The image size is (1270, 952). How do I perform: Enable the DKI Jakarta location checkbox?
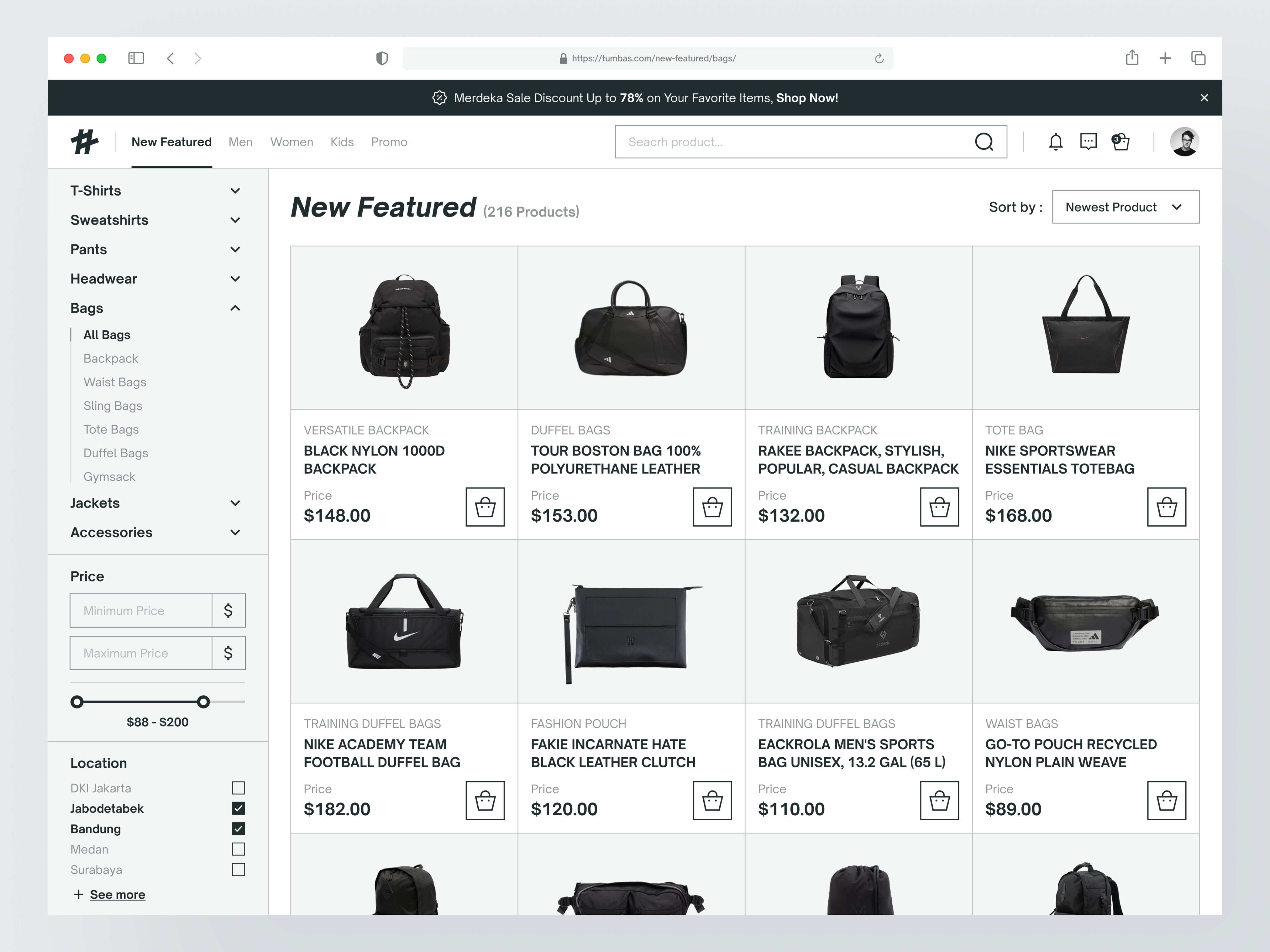[238, 788]
